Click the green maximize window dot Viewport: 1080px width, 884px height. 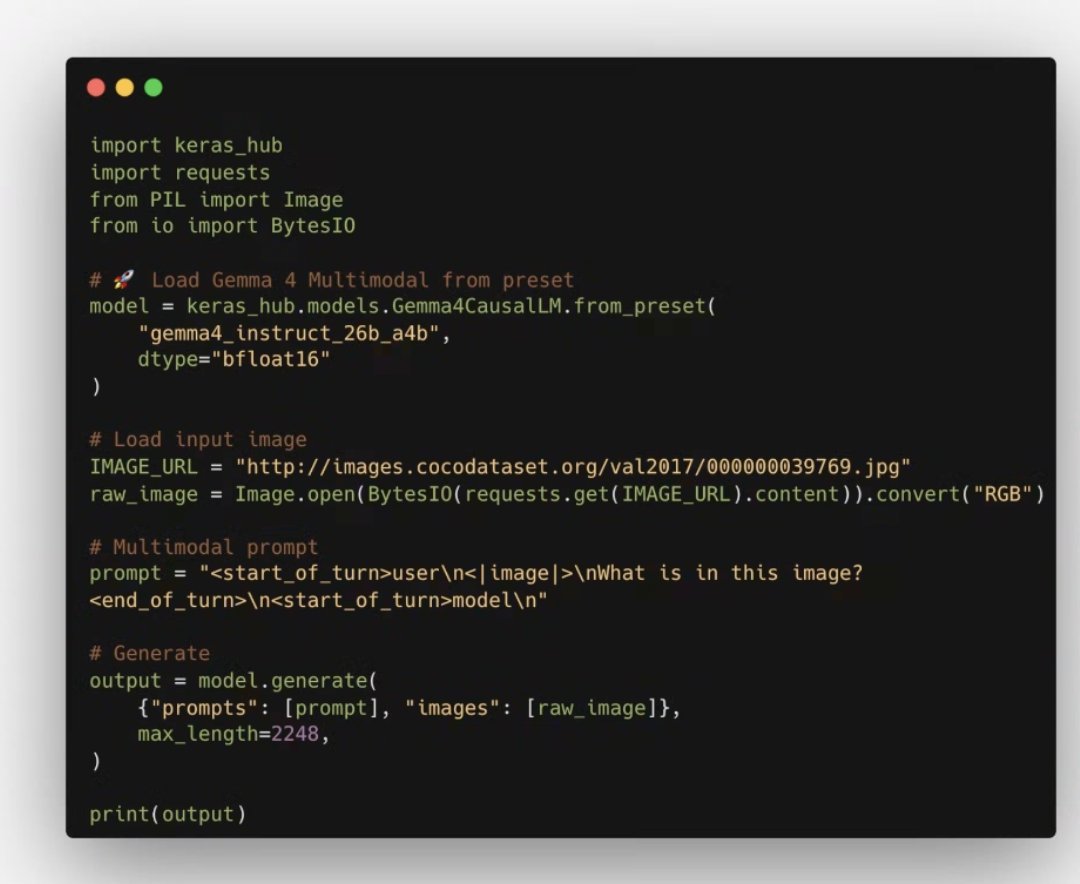[153, 88]
